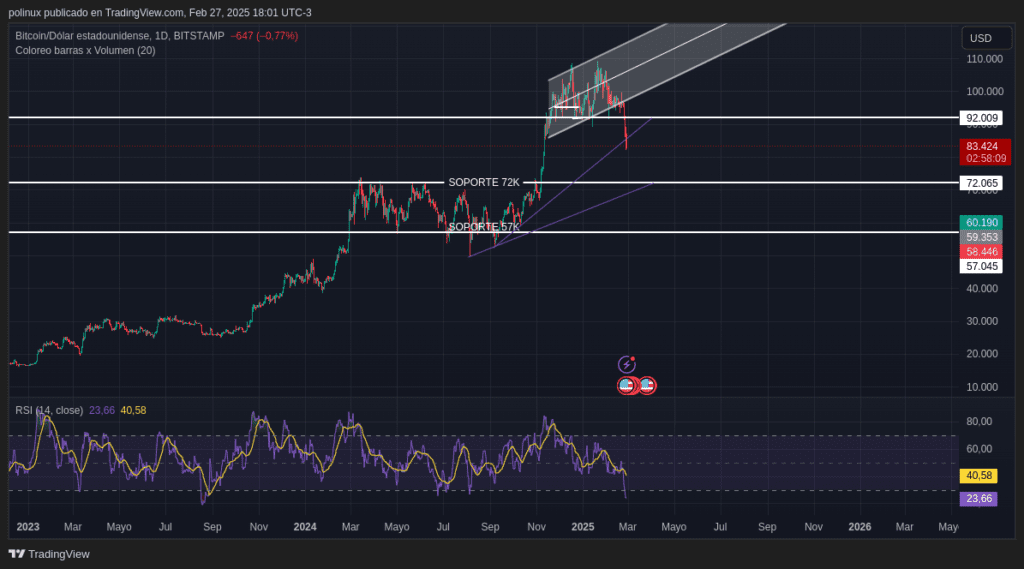Viewport: 1024px width, 569px height.
Task: Click the 2024 label on time axis
Action: (305, 526)
